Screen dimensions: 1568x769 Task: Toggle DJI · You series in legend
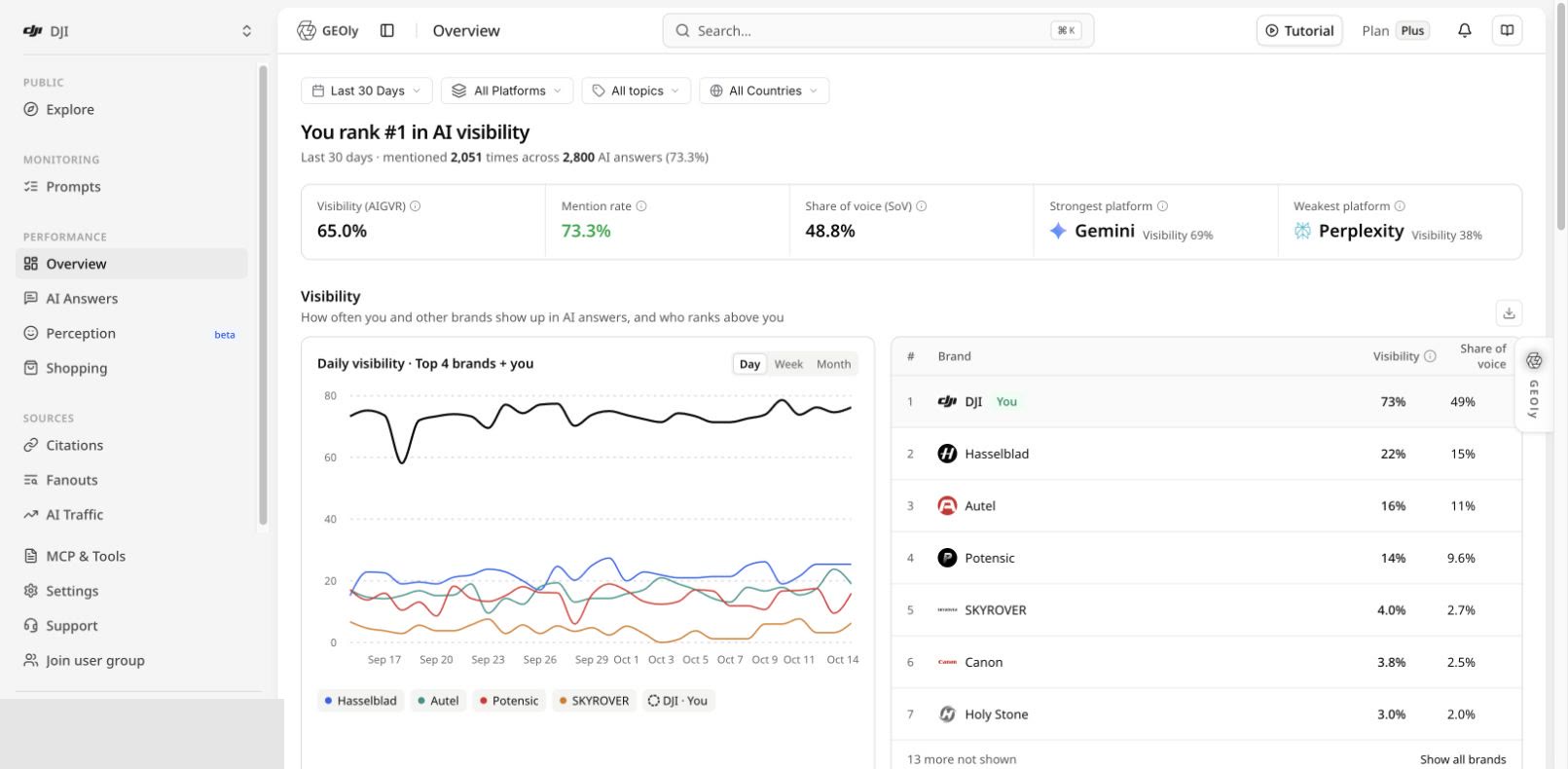tap(678, 701)
